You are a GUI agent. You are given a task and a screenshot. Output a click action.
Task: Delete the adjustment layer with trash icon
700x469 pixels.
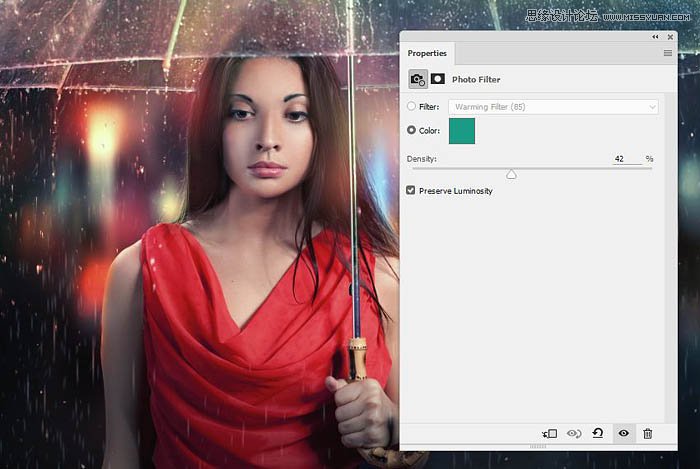[648, 433]
